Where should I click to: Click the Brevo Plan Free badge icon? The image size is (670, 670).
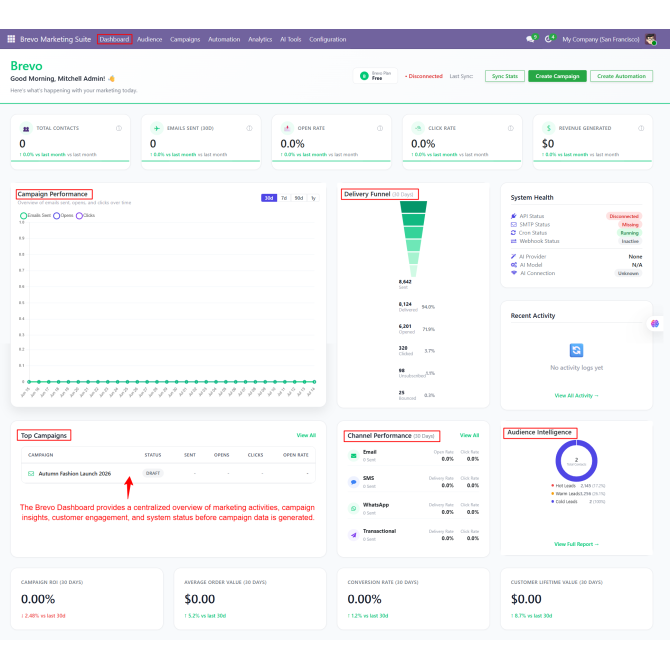tap(364, 76)
